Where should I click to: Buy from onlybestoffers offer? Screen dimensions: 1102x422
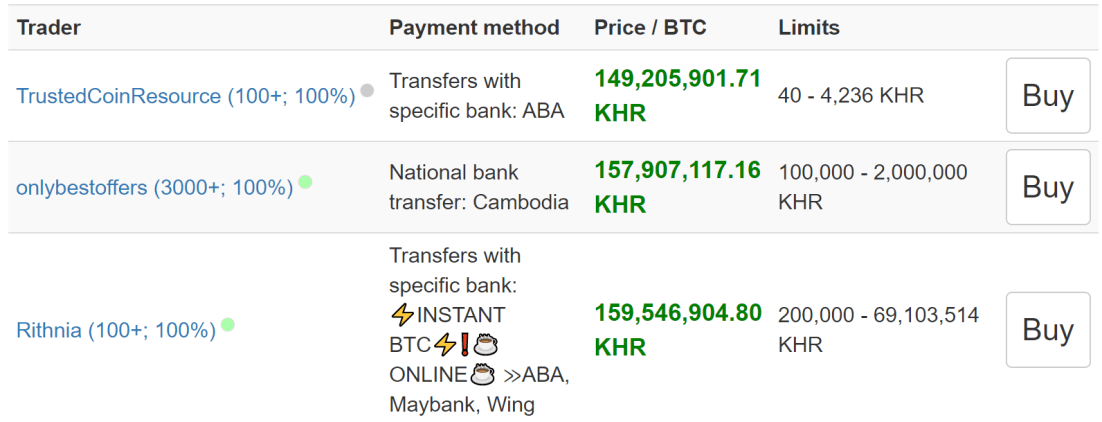tap(1048, 187)
